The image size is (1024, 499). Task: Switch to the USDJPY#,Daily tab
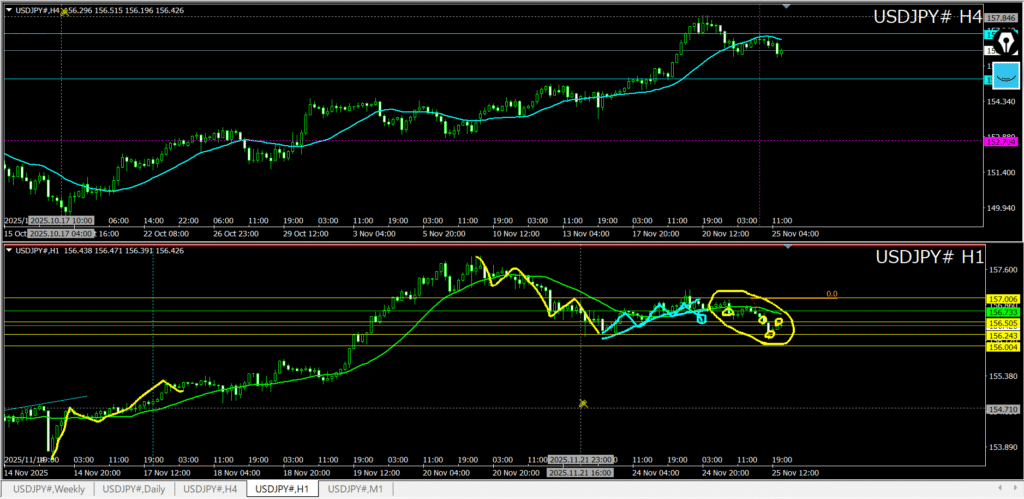(x=134, y=489)
